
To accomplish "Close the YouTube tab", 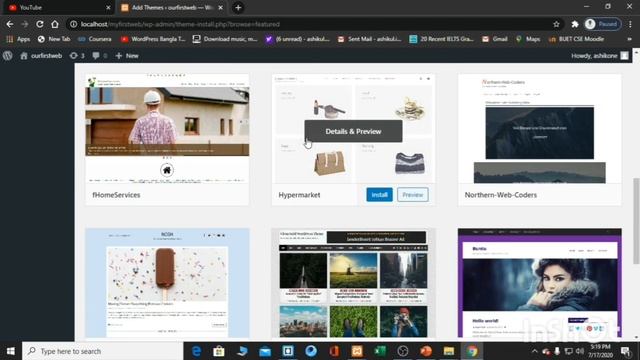I will pyautogui.click(x=108, y=7).
